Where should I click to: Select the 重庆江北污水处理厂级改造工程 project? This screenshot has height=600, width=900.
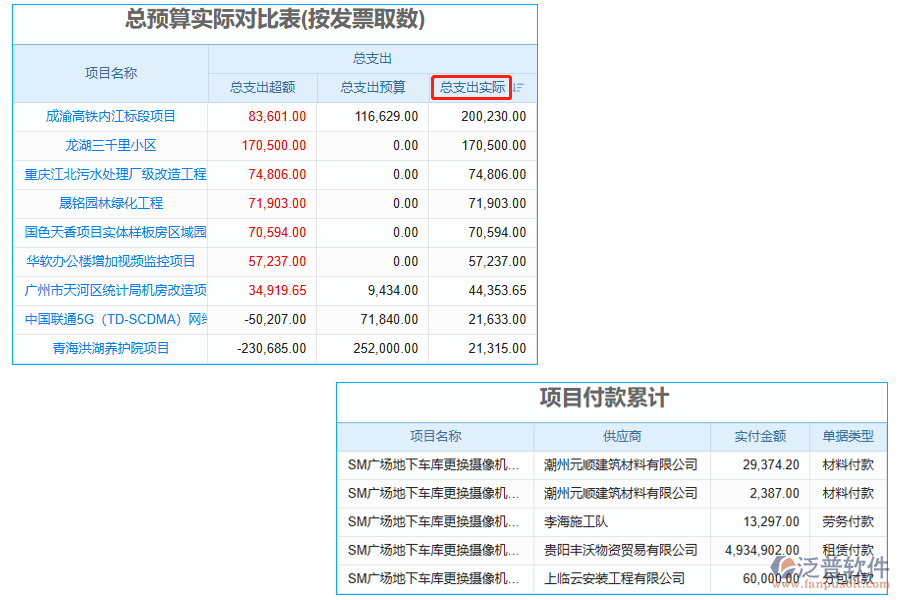click(x=108, y=174)
